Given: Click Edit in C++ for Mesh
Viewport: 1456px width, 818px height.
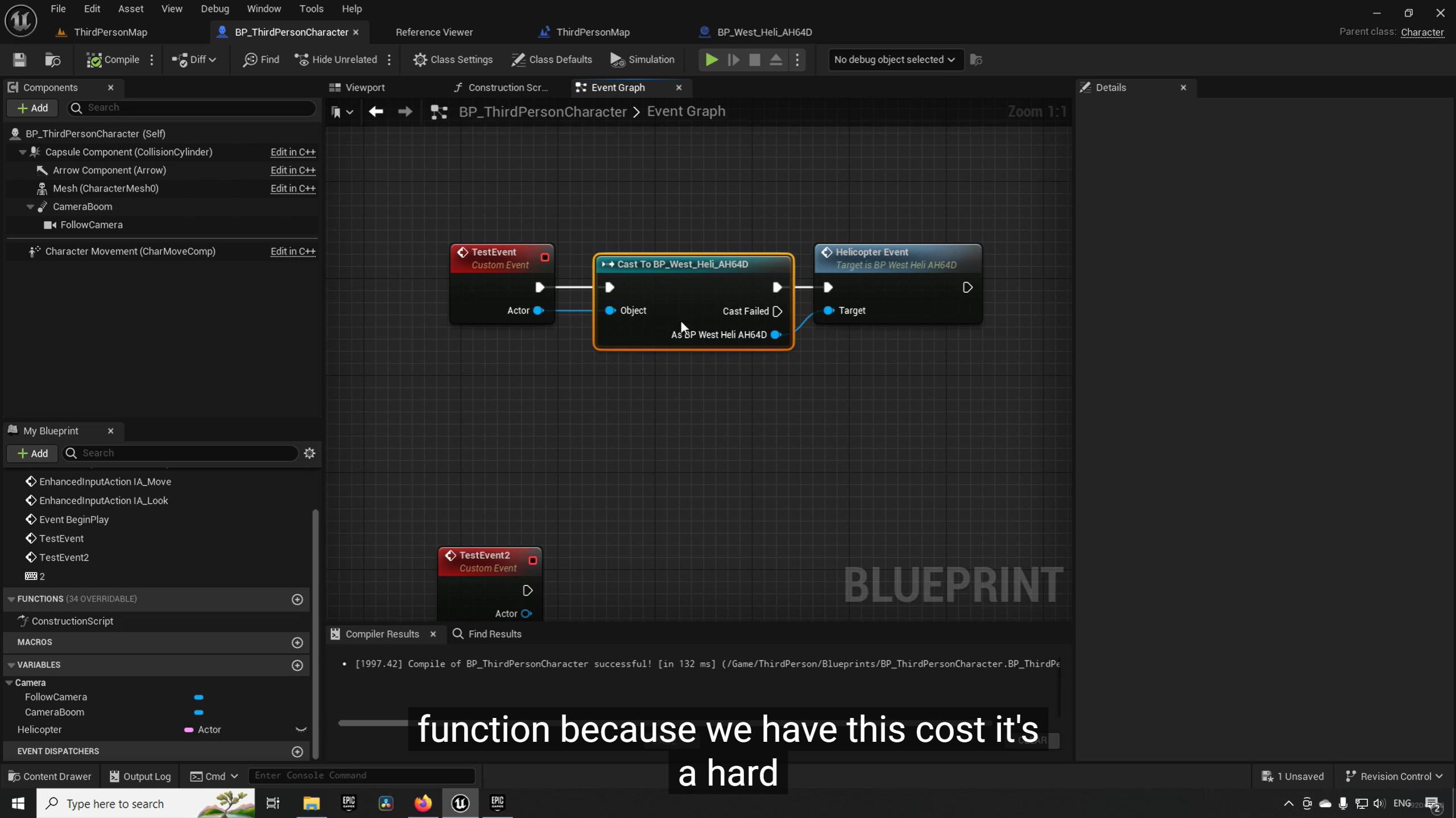Looking at the screenshot, I should pos(292,188).
